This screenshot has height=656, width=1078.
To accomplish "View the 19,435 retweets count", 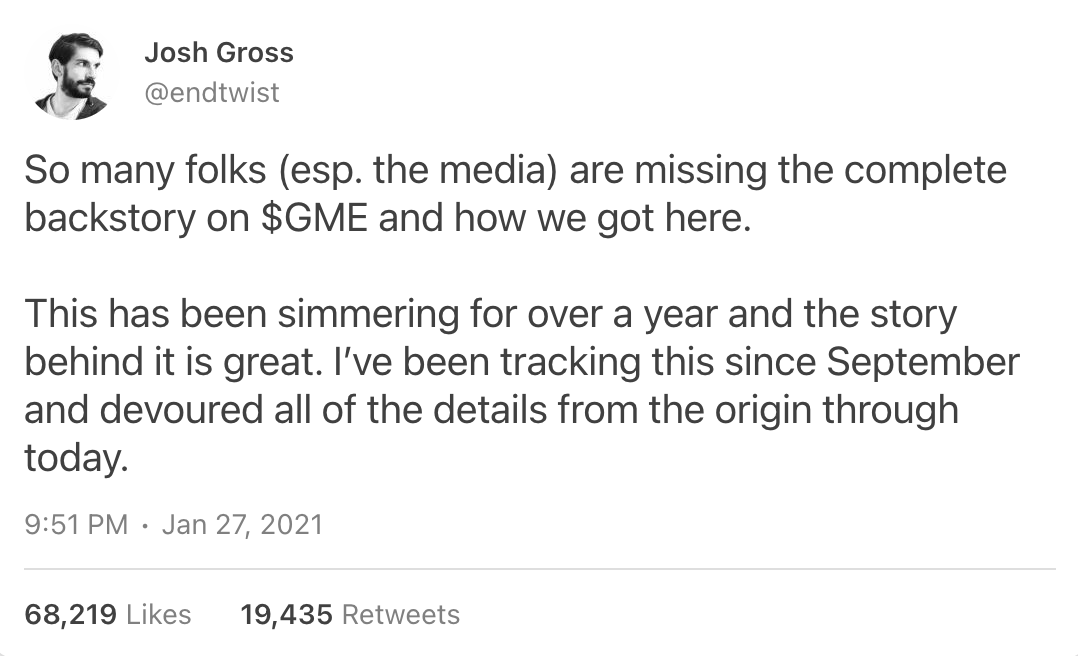I will click(x=286, y=615).
